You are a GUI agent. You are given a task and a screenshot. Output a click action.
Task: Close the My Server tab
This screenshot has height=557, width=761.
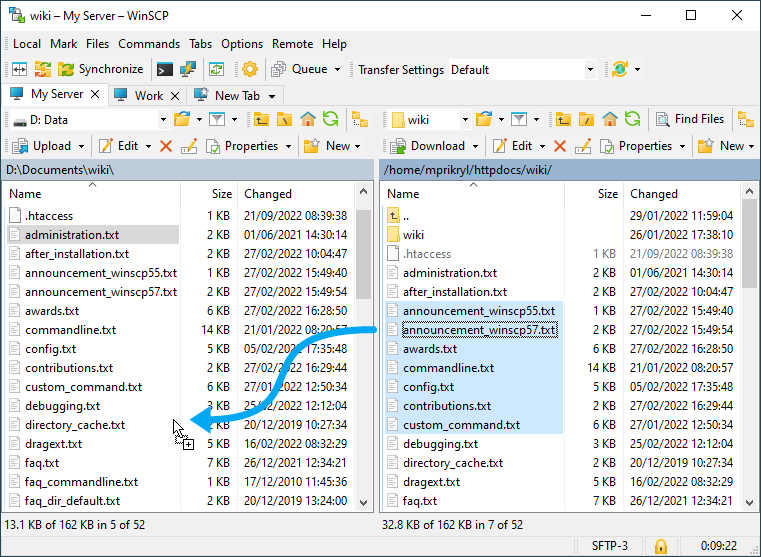pyautogui.click(x=96, y=94)
